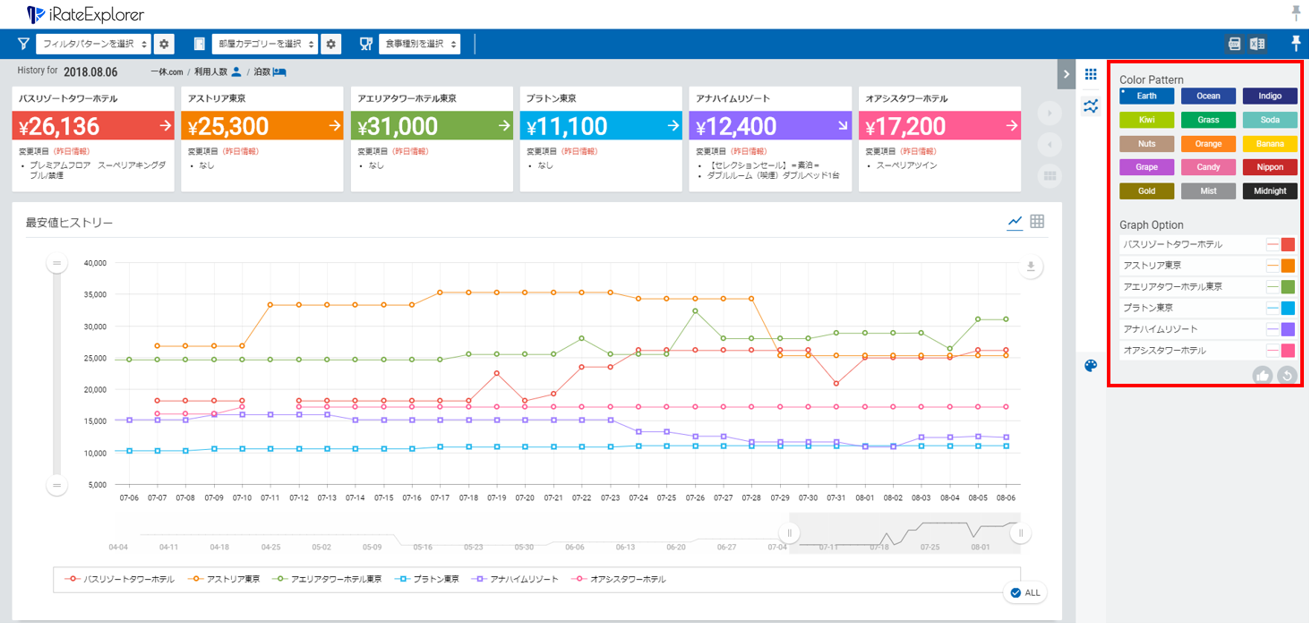Viewport: 1309px width, 623px height.
Task: Click the grid layout sidebar icon
Action: [x=1091, y=75]
